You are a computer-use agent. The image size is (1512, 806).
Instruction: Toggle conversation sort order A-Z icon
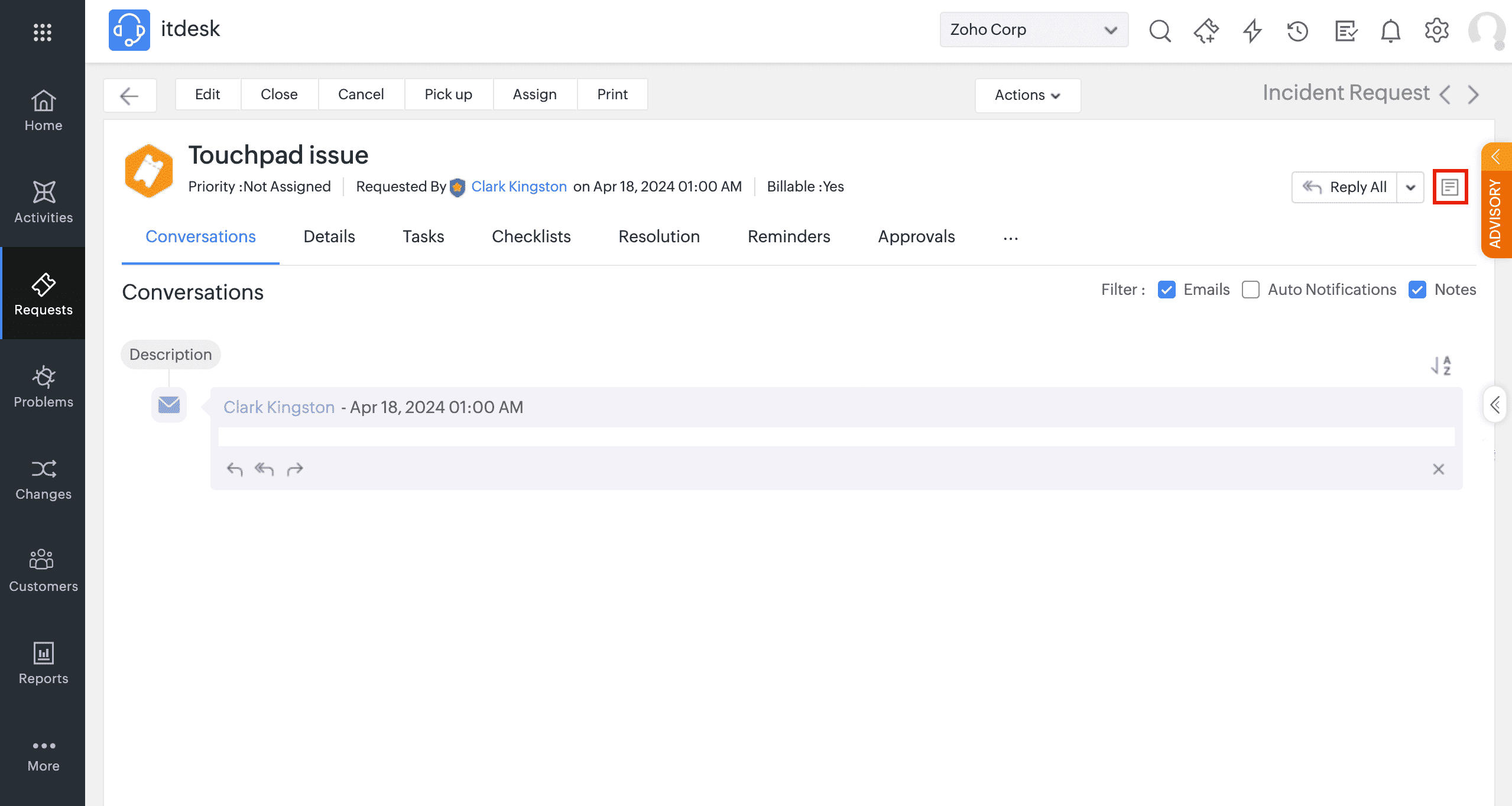pos(1441,366)
